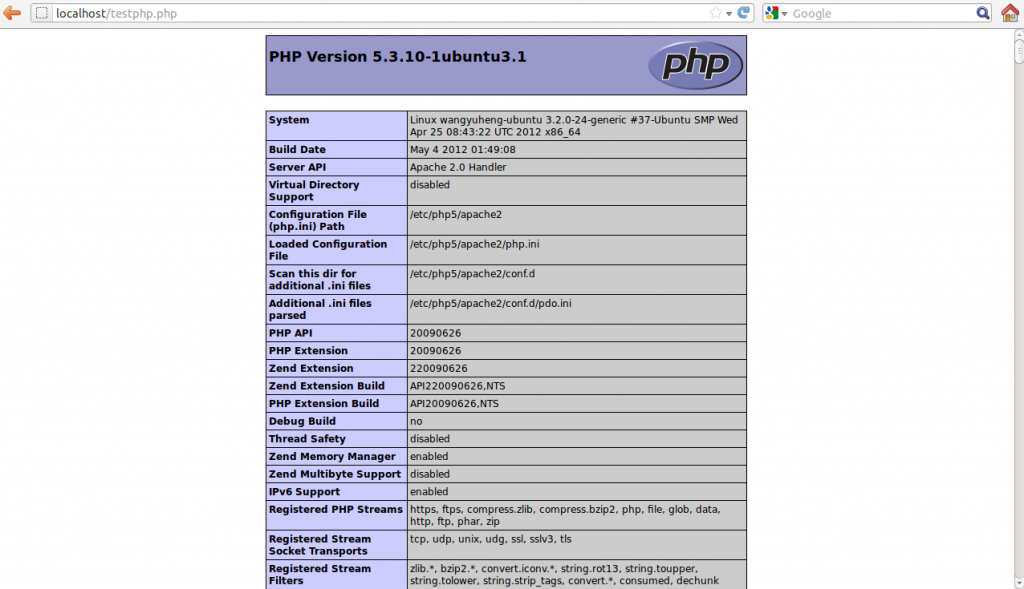The width and height of the screenshot is (1024, 589).
Task: Click the "API220090626,NTS" value
Action: click(457, 386)
